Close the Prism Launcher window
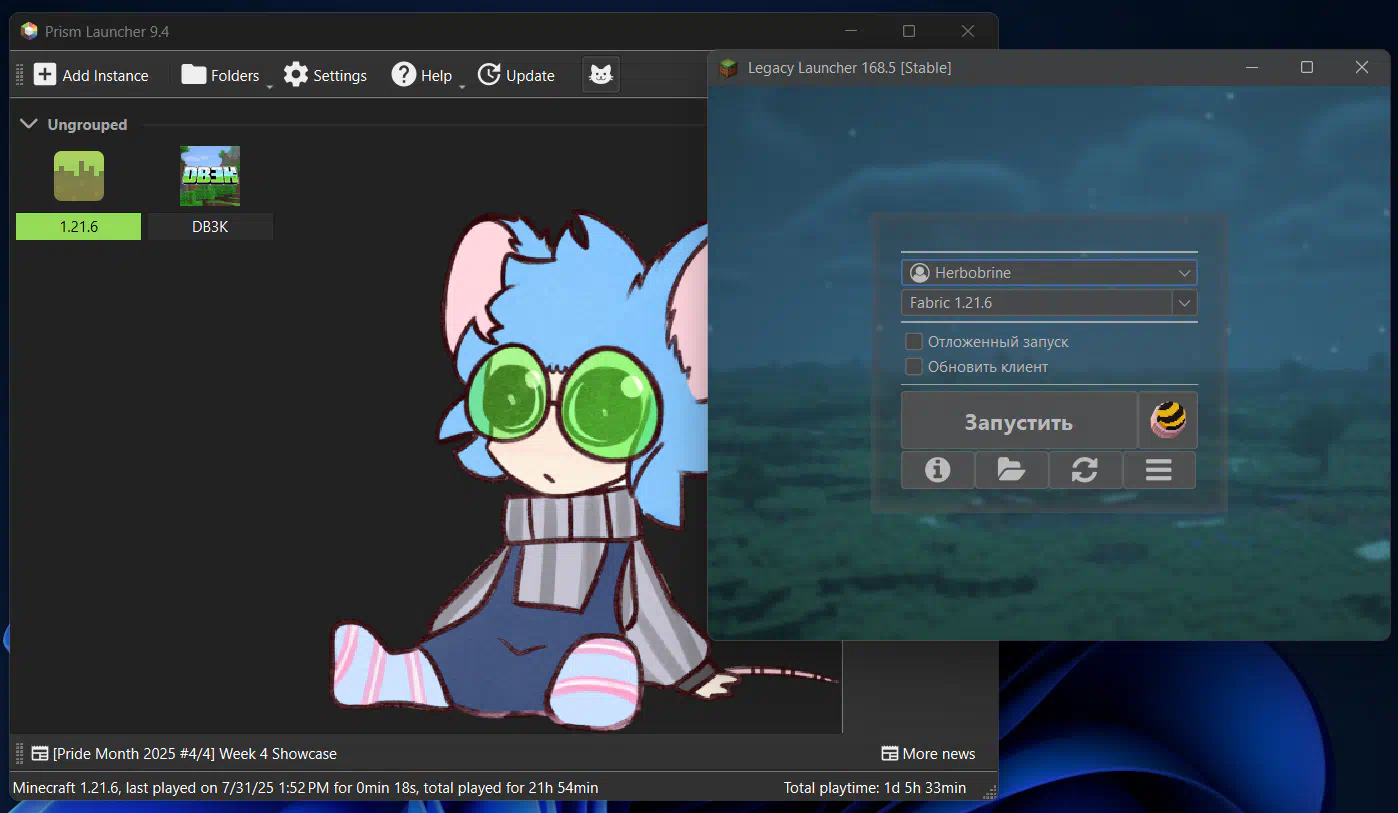The width and height of the screenshot is (1398, 813). [968, 31]
